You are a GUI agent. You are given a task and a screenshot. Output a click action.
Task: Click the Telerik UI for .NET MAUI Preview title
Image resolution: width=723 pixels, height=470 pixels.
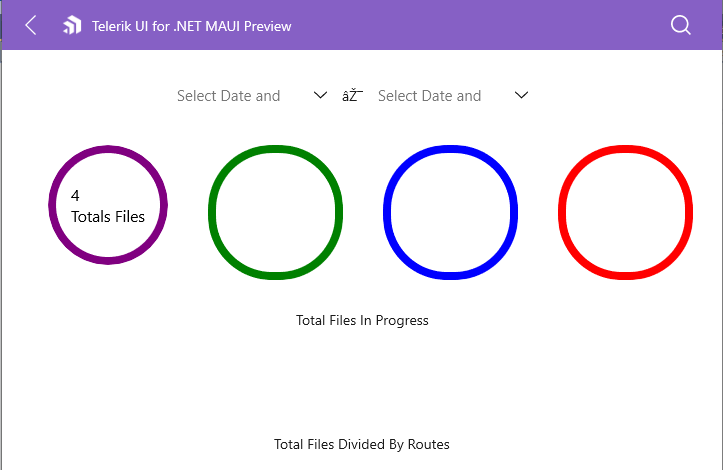(192, 26)
